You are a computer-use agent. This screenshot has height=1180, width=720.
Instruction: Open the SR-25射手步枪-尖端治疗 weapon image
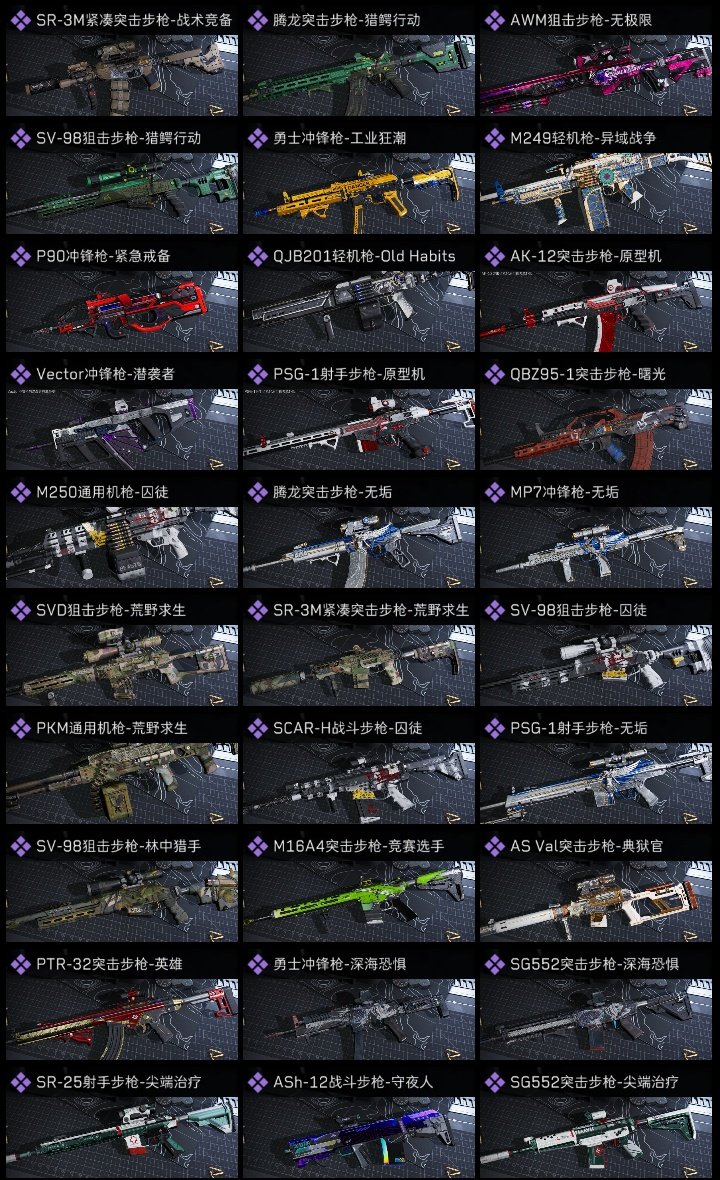click(122, 1137)
